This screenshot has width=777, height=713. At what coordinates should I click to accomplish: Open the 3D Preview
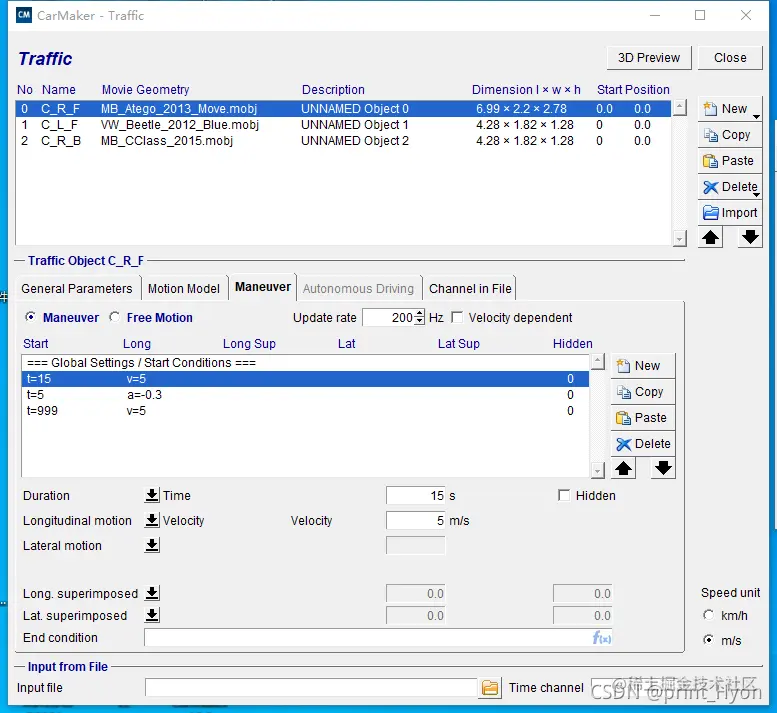(x=649, y=58)
